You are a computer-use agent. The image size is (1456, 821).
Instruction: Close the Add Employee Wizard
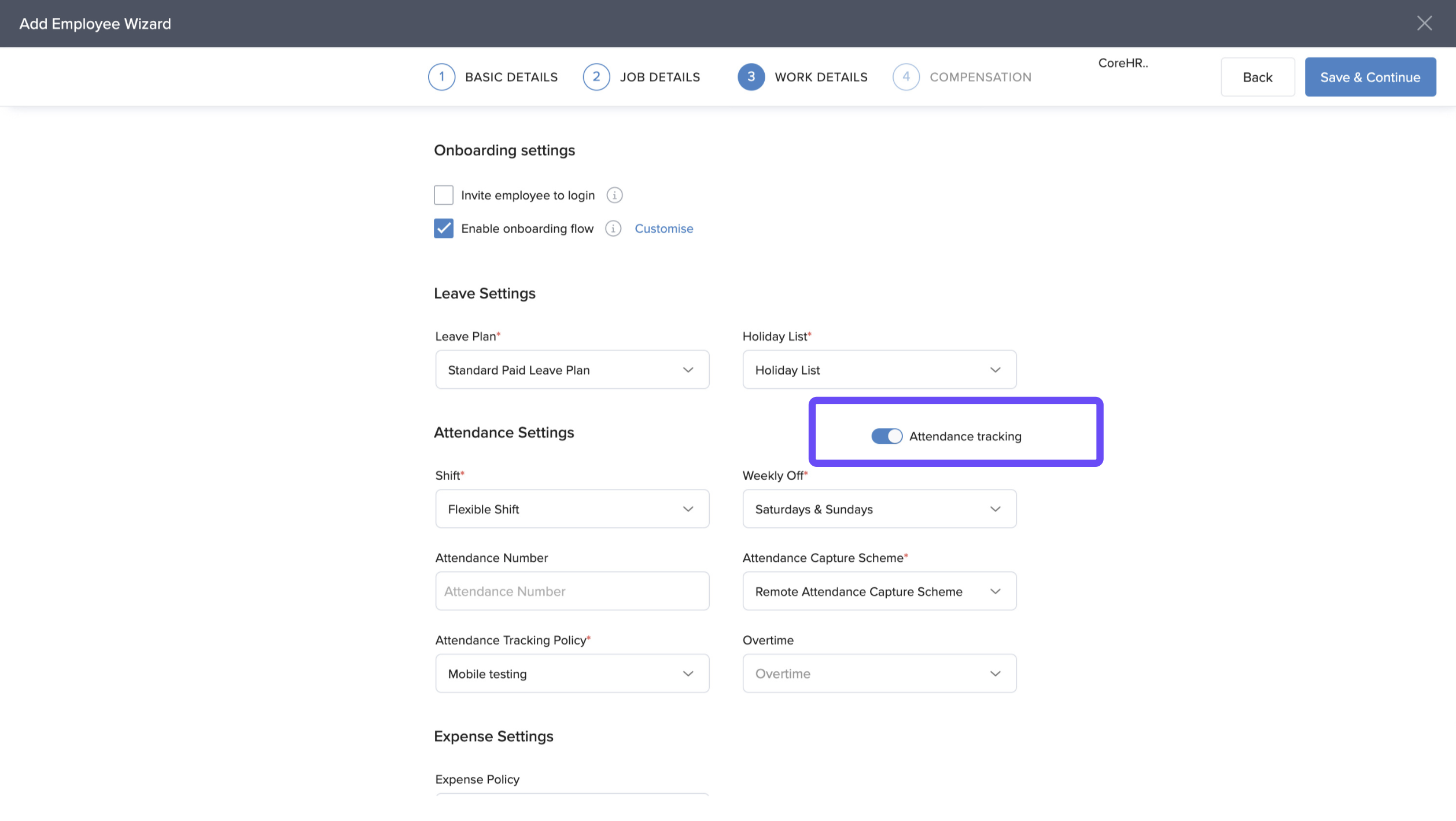click(x=1424, y=23)
